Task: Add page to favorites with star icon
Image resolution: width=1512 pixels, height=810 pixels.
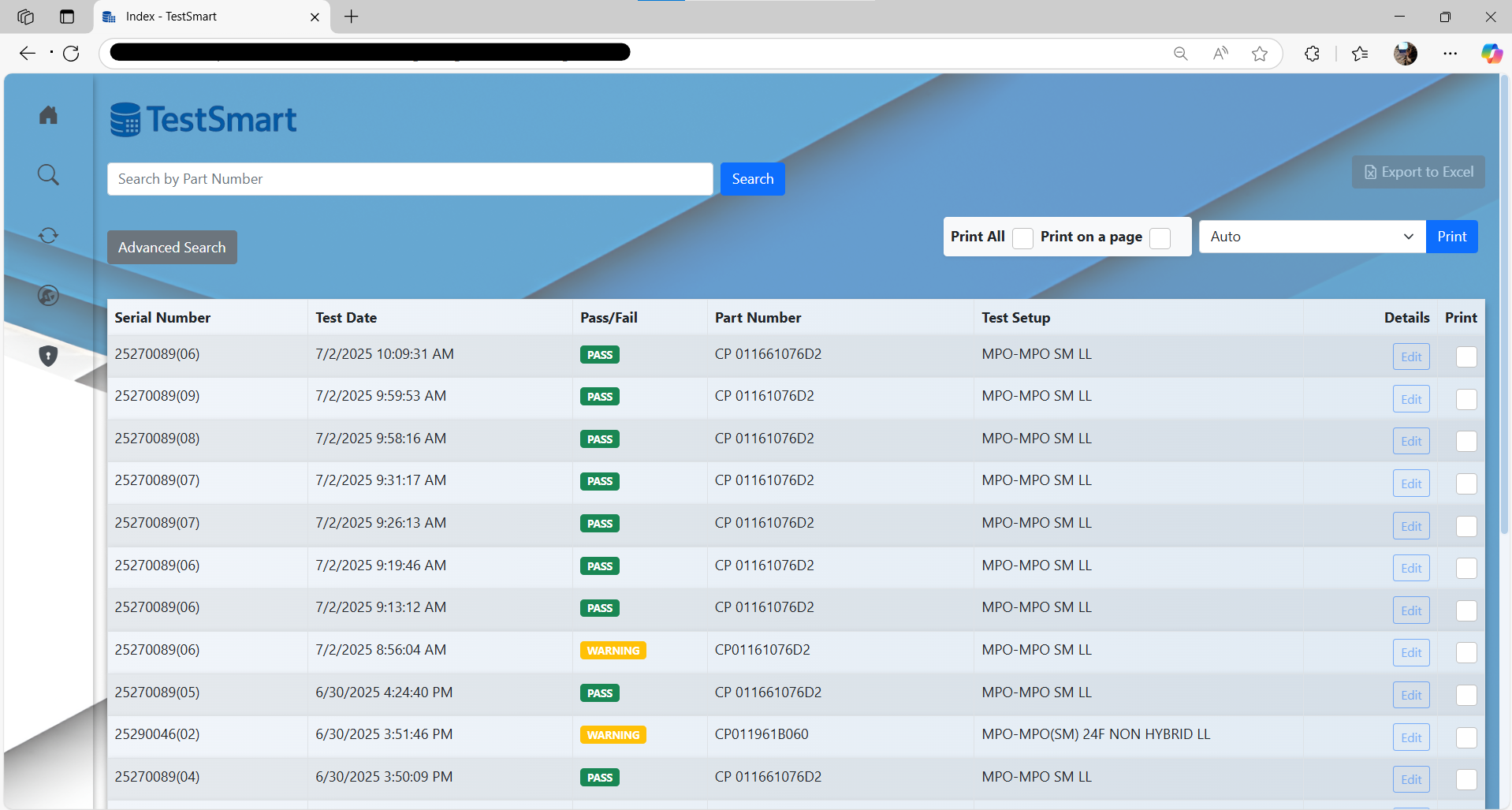Action: [x=1260, y=54]
